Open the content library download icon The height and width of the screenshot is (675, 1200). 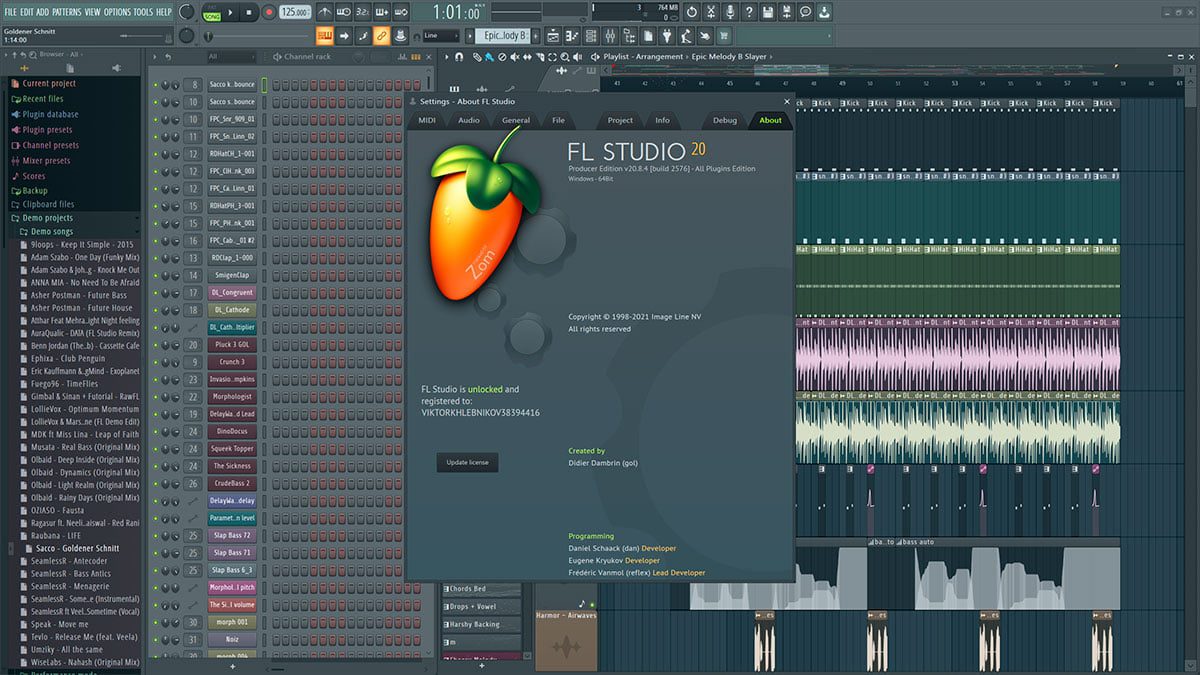823,12
